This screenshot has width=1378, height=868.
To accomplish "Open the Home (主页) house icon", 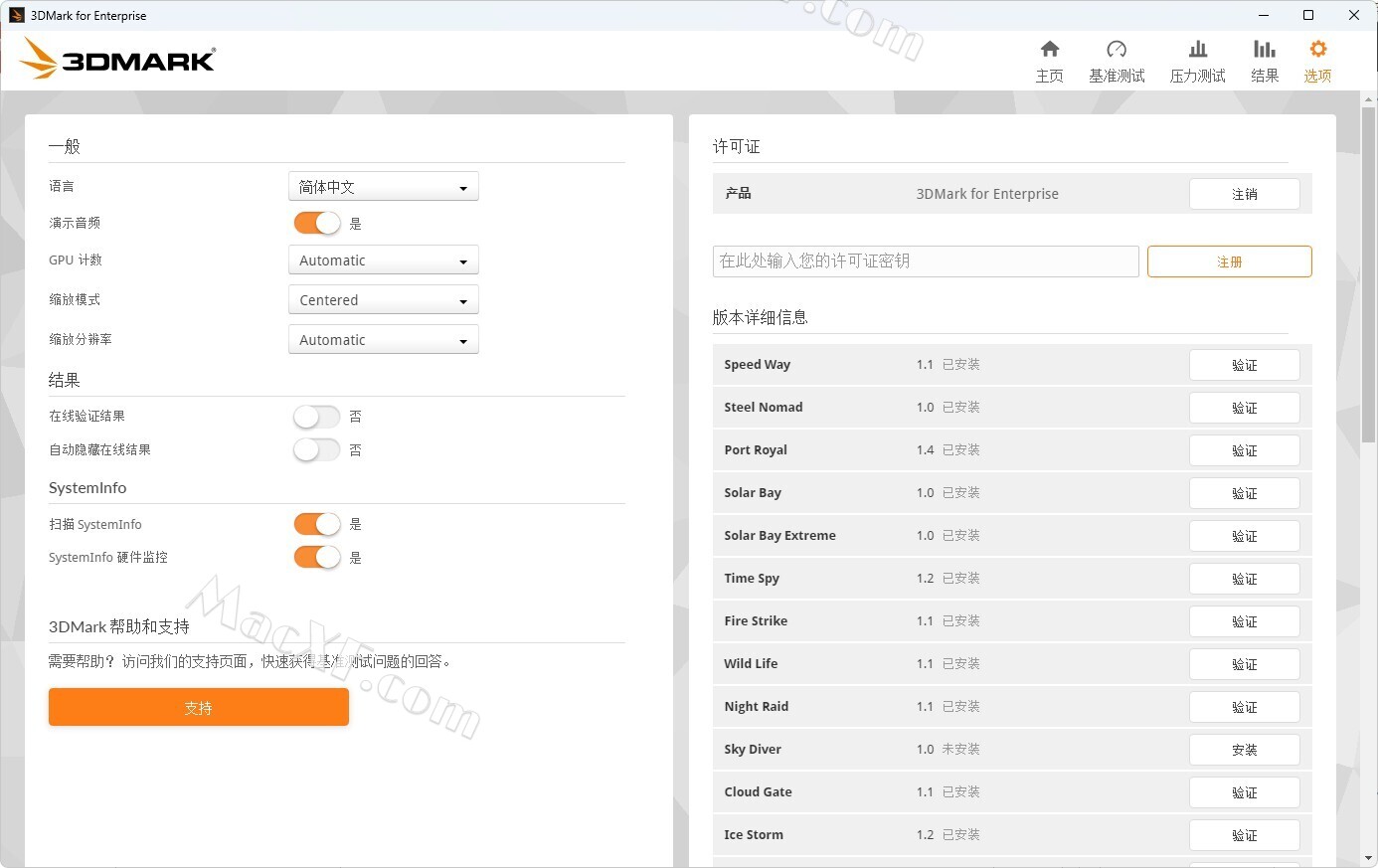I will point(1049,50).
